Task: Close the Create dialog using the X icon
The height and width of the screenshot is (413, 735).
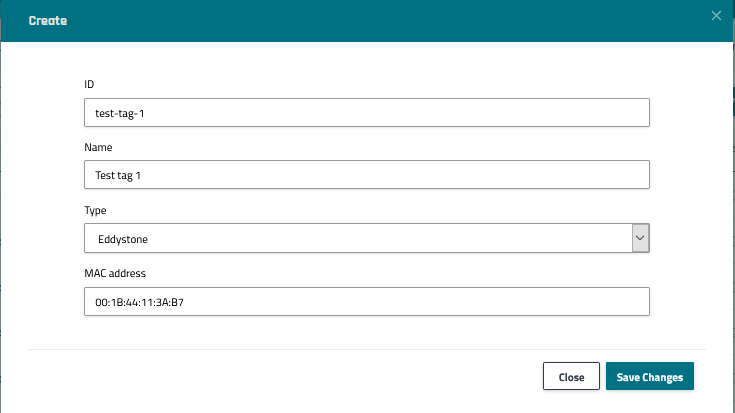Action: coord(715,15)
